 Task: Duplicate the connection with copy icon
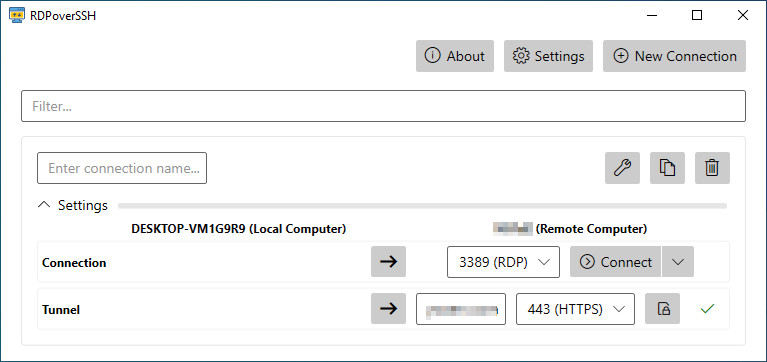coord(667,168)
